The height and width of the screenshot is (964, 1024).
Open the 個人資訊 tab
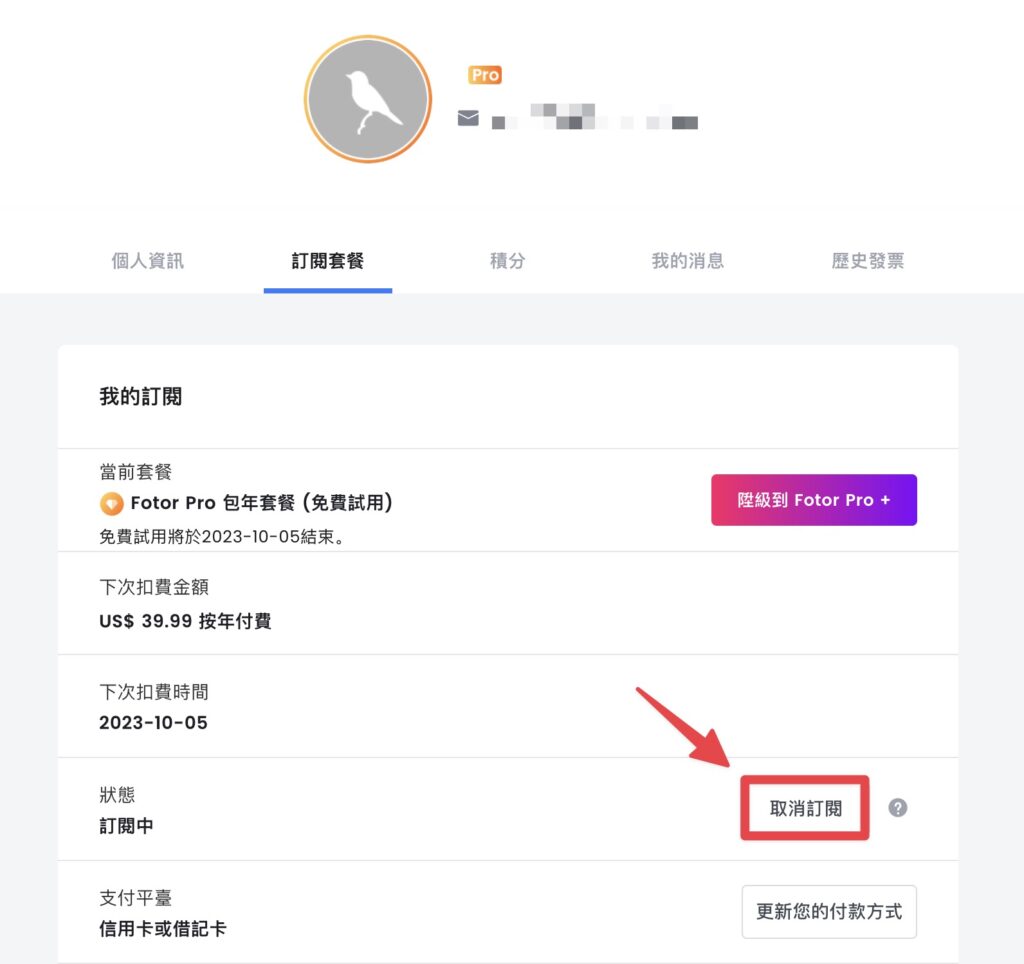coord(148,261)
